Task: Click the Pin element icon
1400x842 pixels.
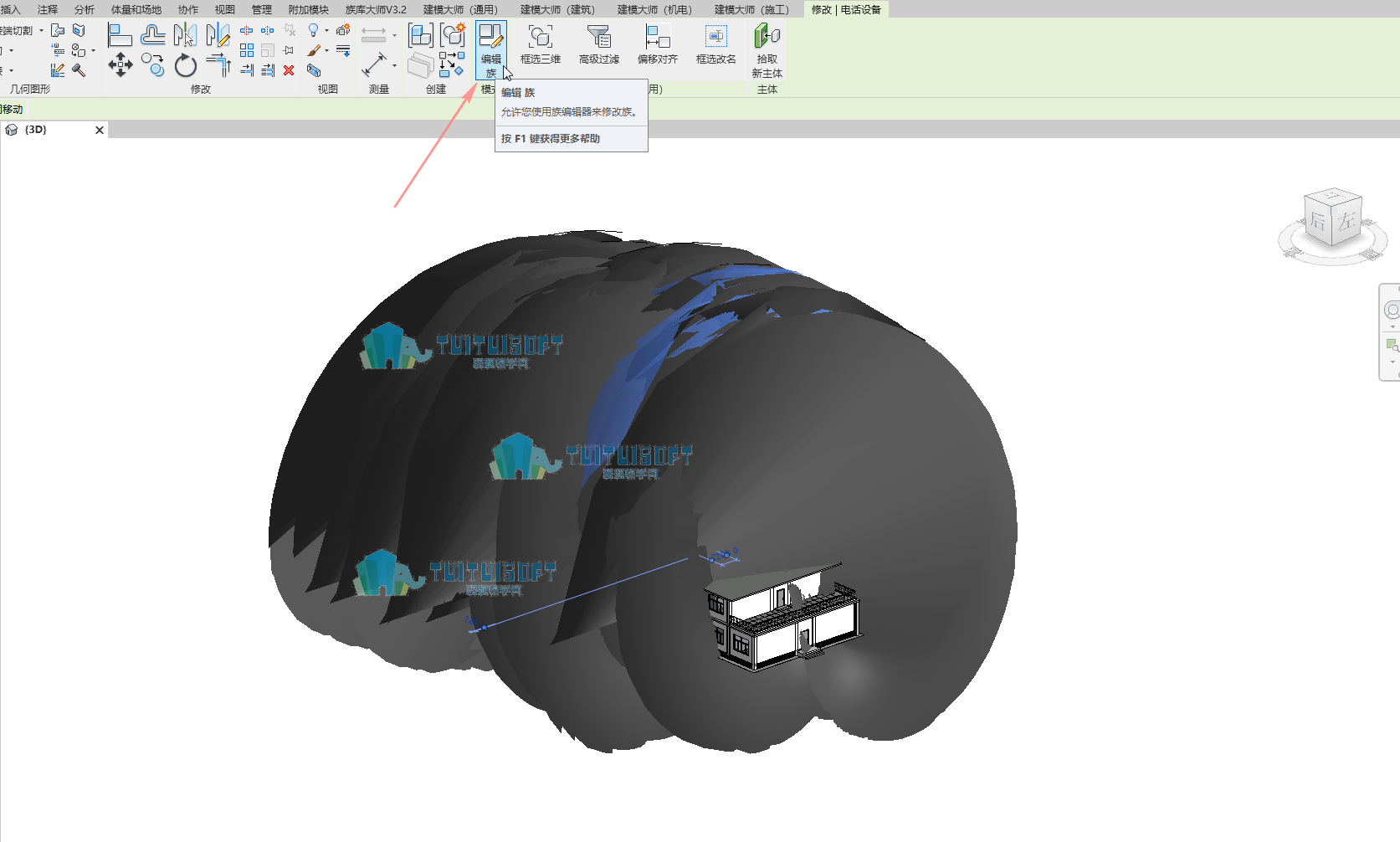Action: [289, 50]
